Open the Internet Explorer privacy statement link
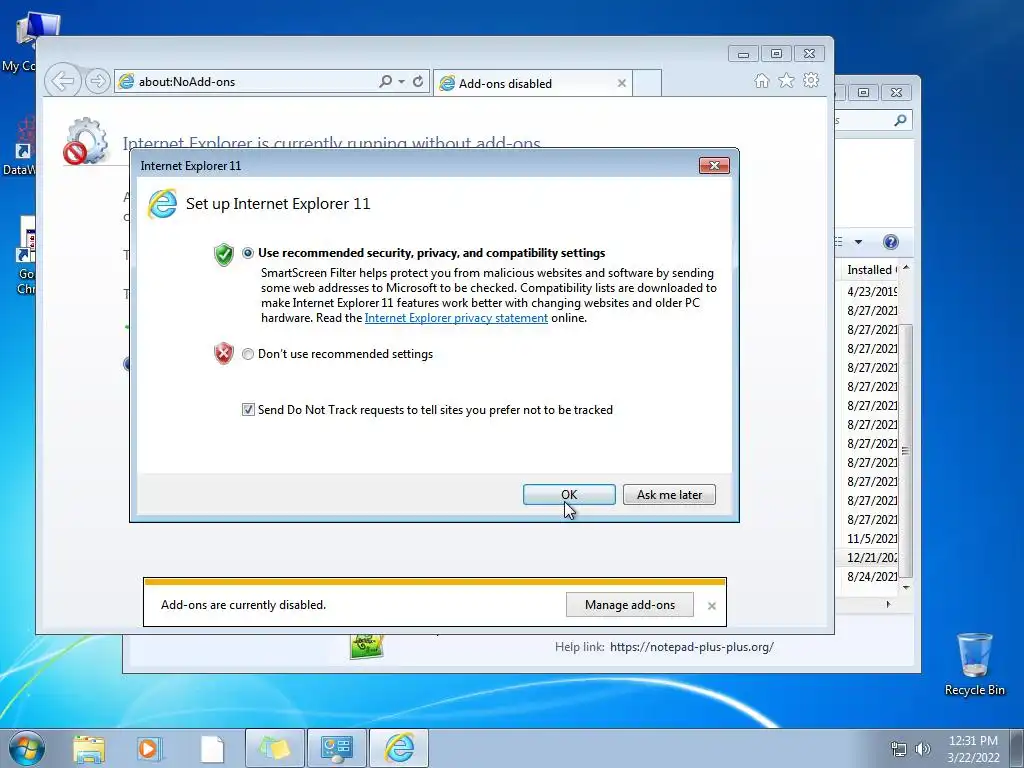Screen dimensions: 1024x768 tap(456, 318)
